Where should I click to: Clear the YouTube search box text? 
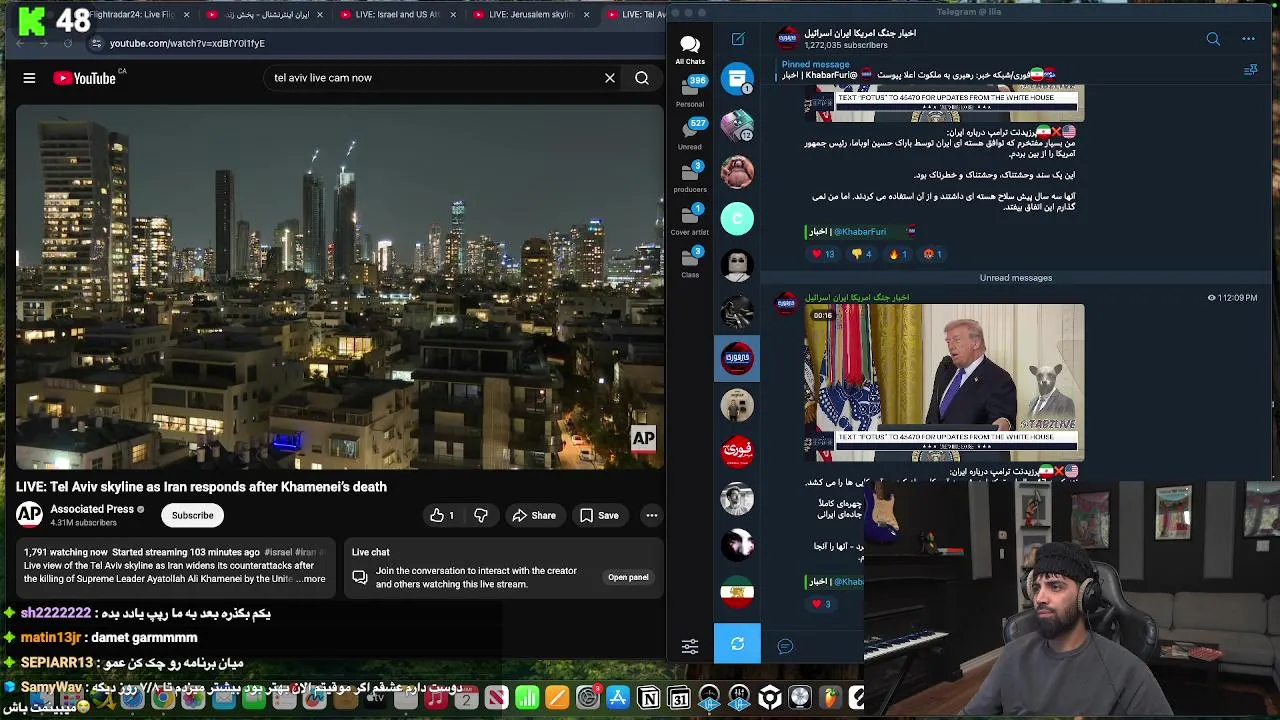coord(609,78)
